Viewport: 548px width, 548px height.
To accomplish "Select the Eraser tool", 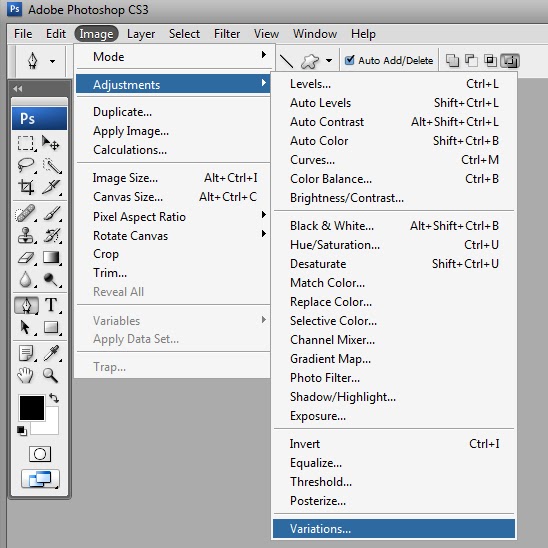I will (x=26, y=258).
